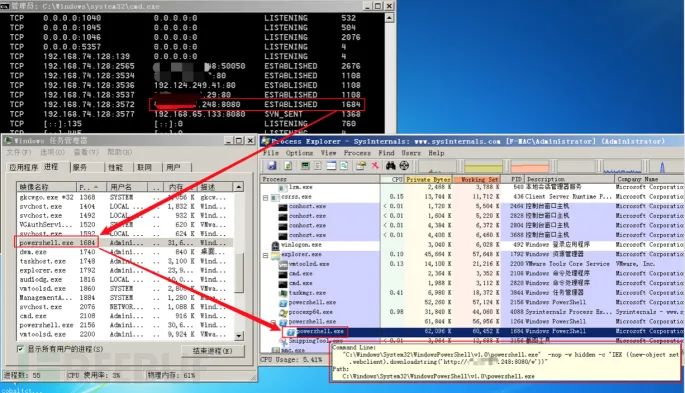
Task: Open the View menu in Process Explorer
Action: click(328, 153)
